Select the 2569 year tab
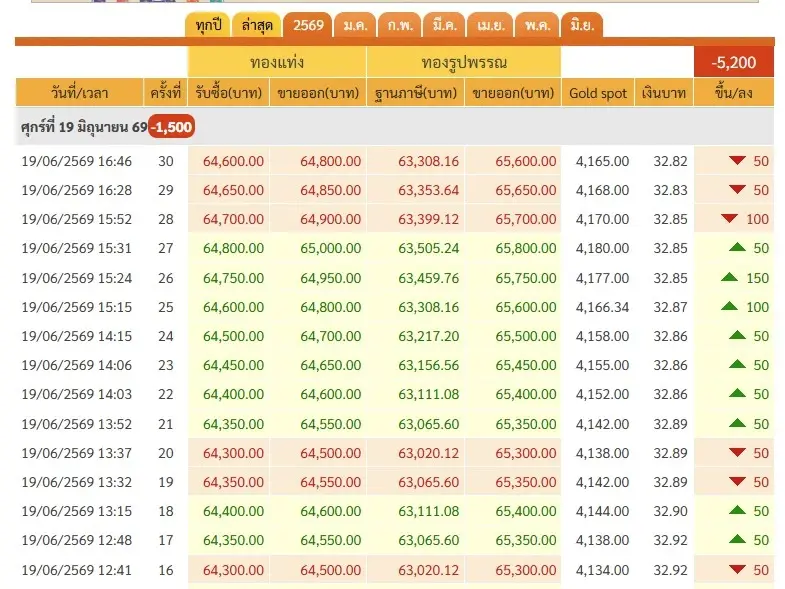 pyautogui.click(x=308, y=25)
